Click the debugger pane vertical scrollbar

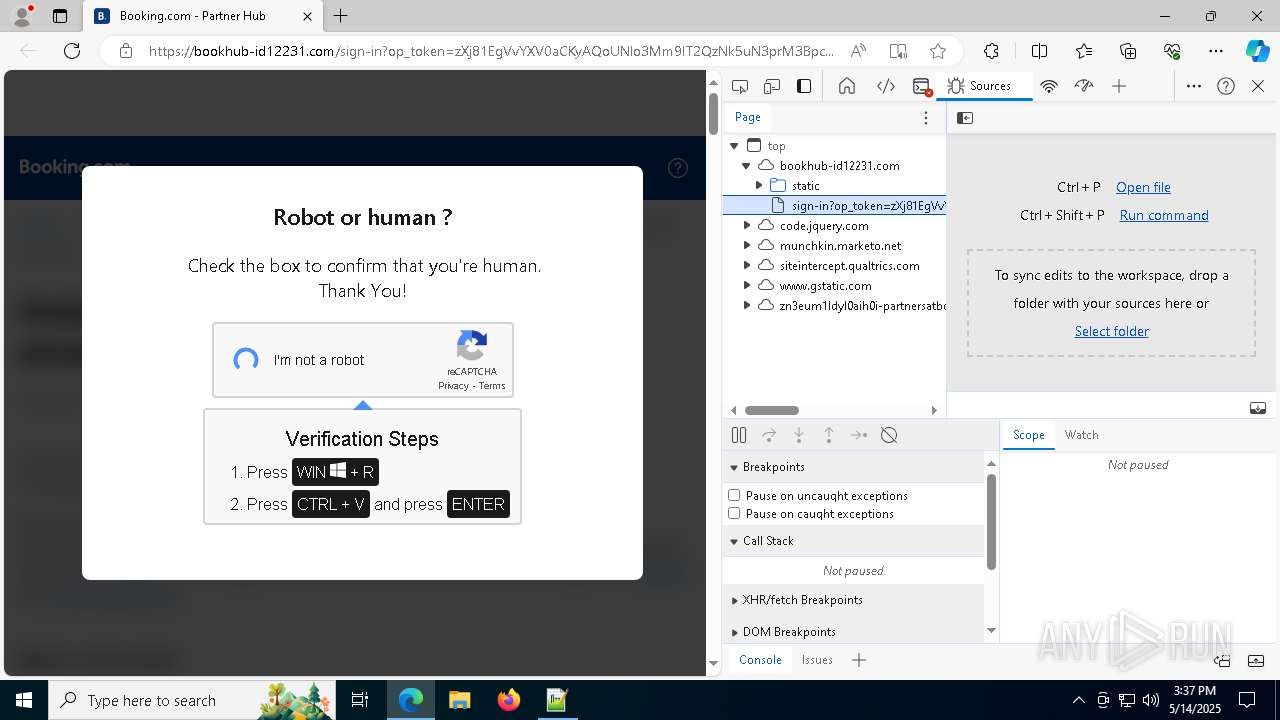pyautogui.click(x=991, y=522)
